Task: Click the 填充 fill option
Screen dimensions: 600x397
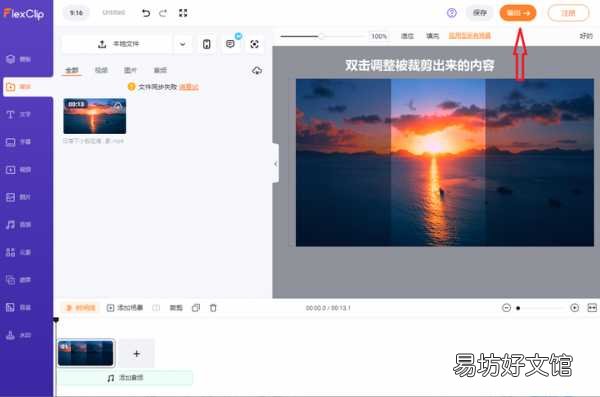Action: coord(433,36)
